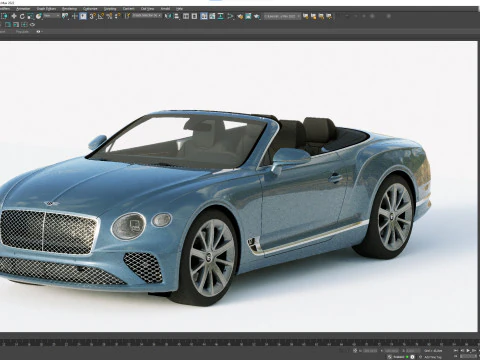Click the Next Frame playback button
This screenshot has width=480, height=360.
(x=474, y=351)
